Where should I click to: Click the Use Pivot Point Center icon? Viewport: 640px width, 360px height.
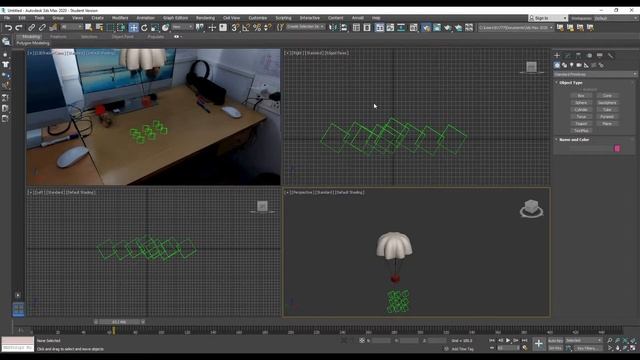pos(200,28)
